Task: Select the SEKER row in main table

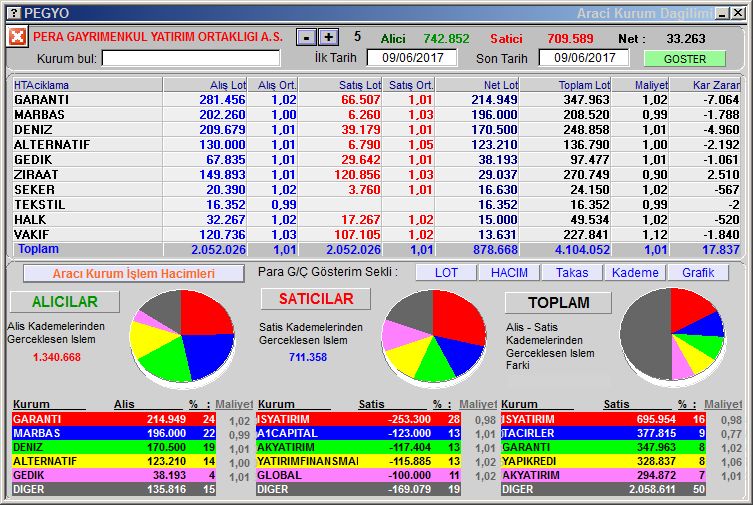Action: pyautogui.click(x=376, y=190)
